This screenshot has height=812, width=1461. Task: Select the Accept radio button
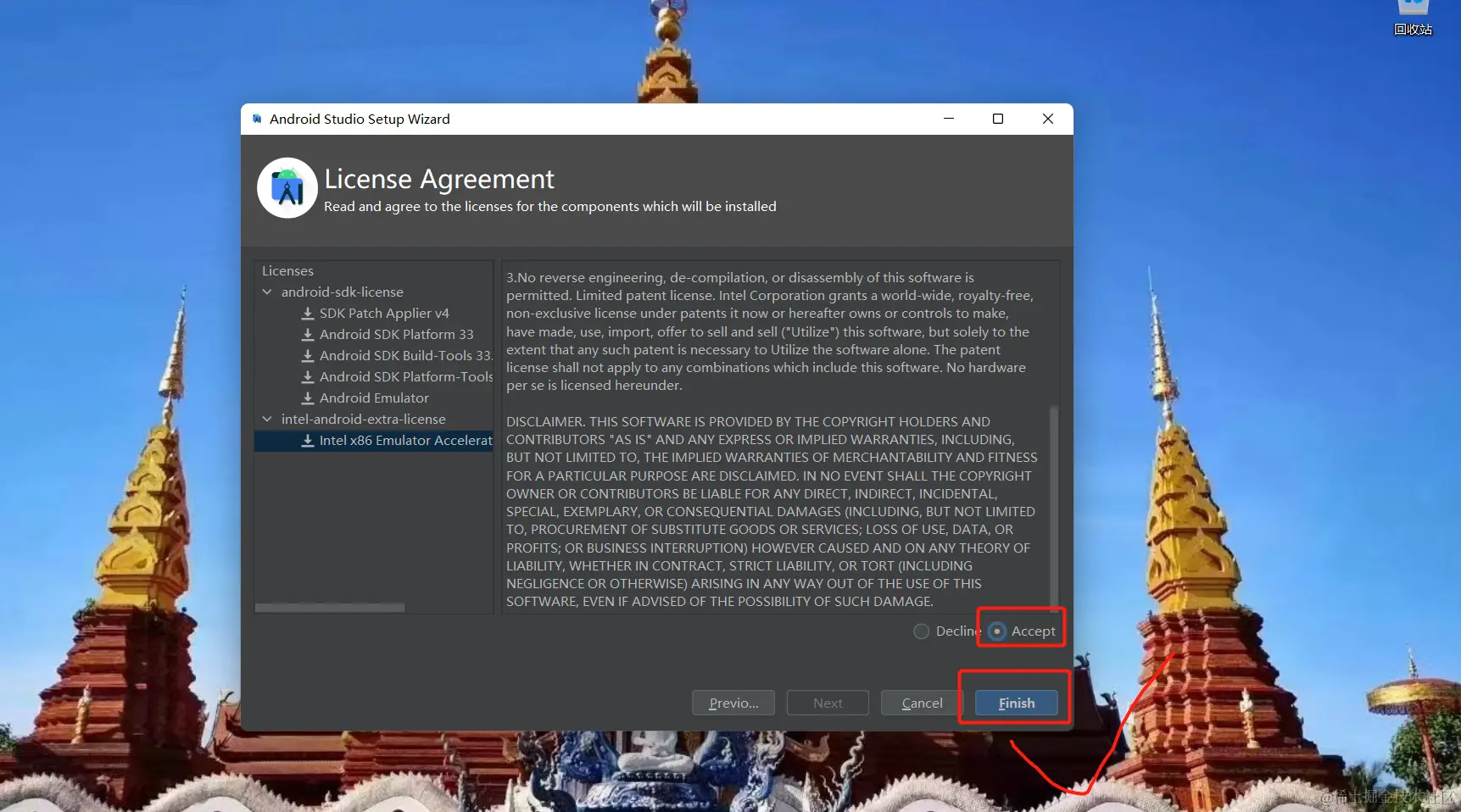(x=997, y=631)
